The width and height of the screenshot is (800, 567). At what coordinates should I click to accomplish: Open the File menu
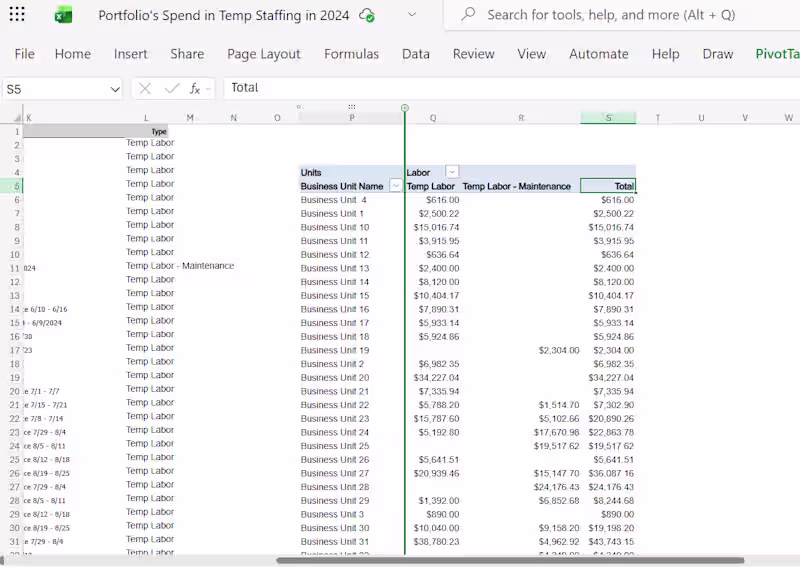pos(24,54)
